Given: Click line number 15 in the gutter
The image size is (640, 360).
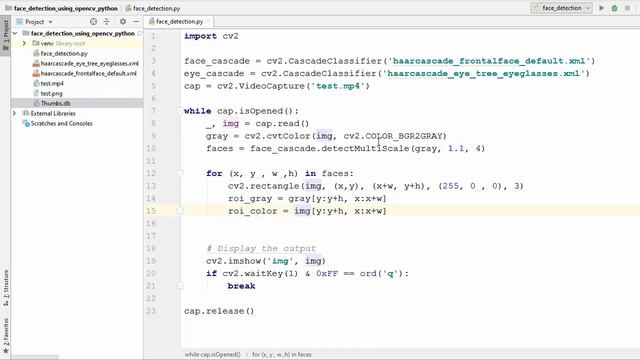Looking at the screenshot, I should coord(151,211).
